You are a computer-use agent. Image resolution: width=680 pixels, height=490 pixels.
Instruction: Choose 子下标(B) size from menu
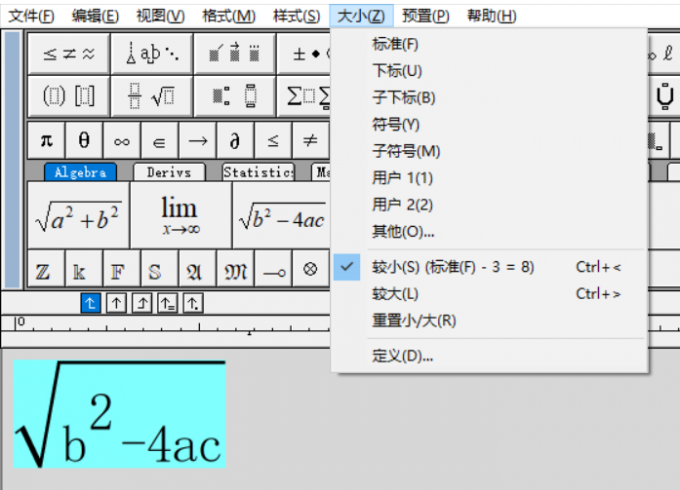[489, 98]
